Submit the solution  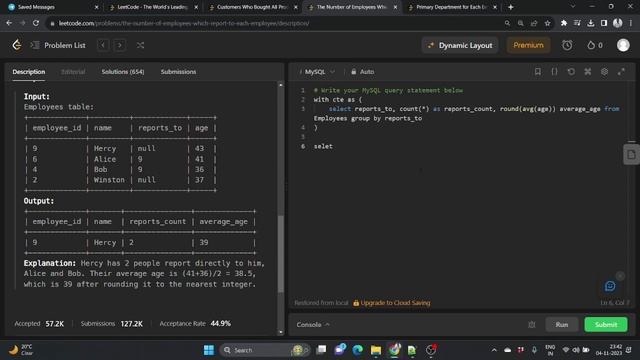606,325
